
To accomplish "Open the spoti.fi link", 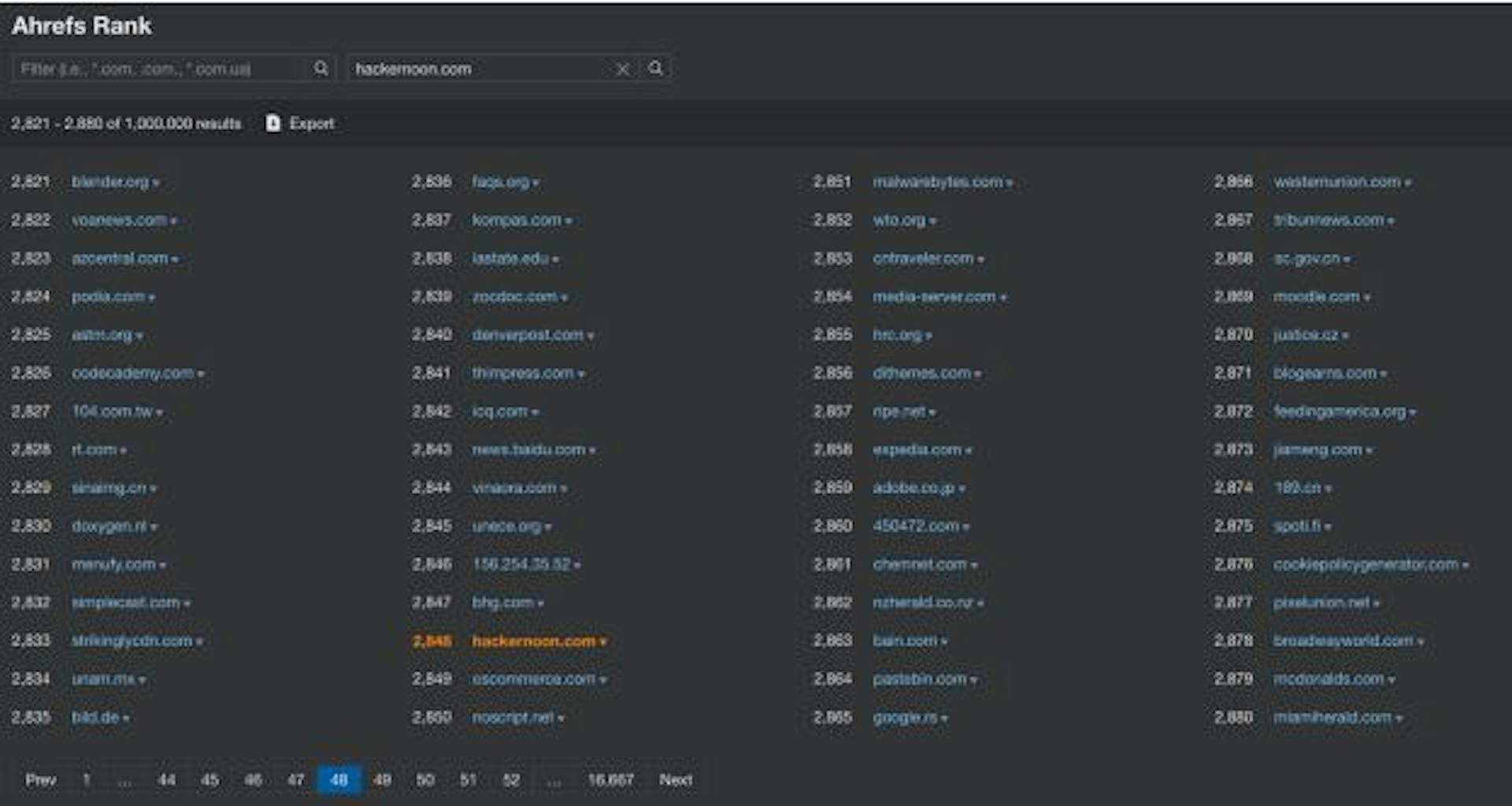I will pos(1297,526).
